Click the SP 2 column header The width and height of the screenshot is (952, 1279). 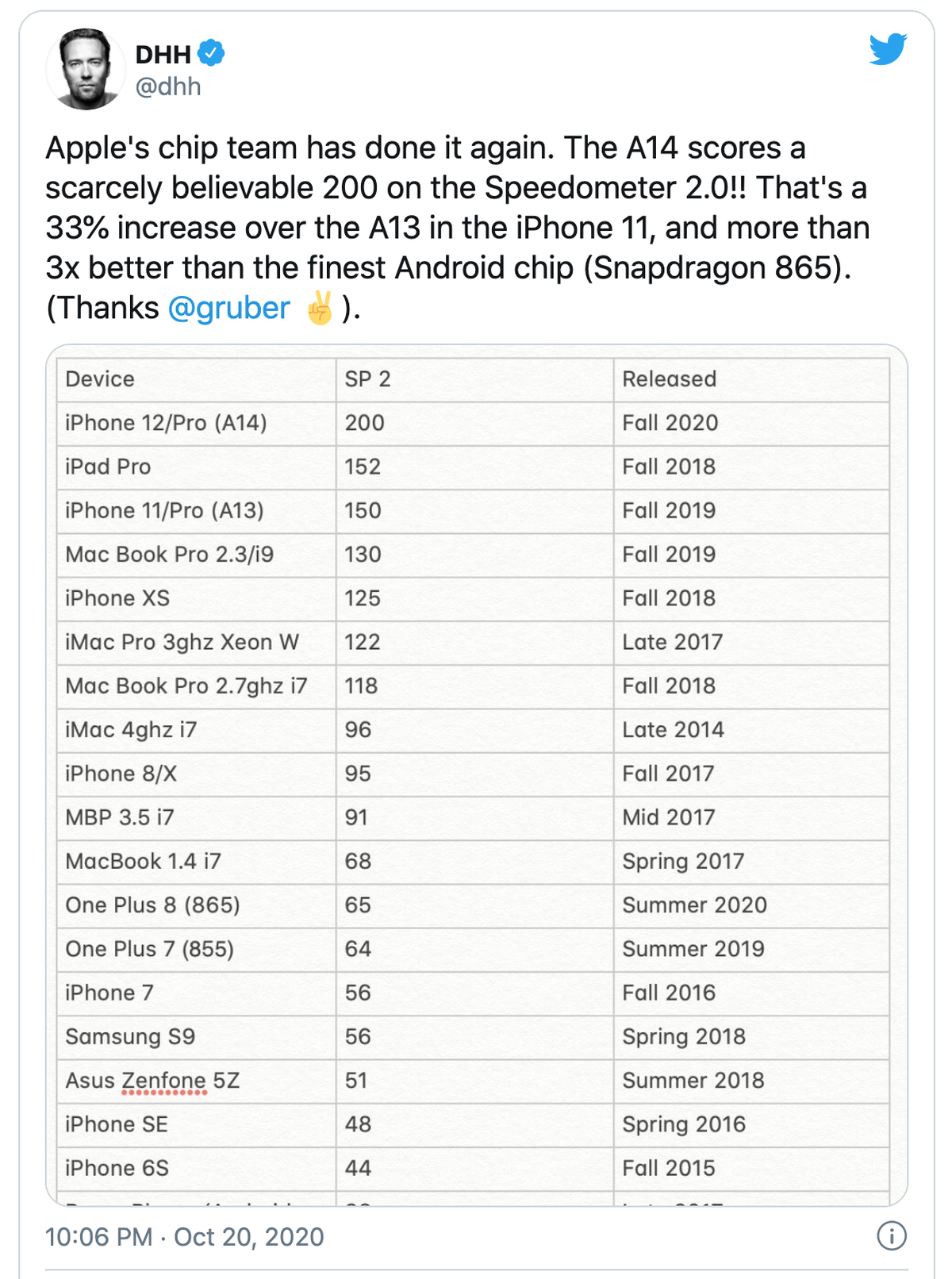point(474,379)
